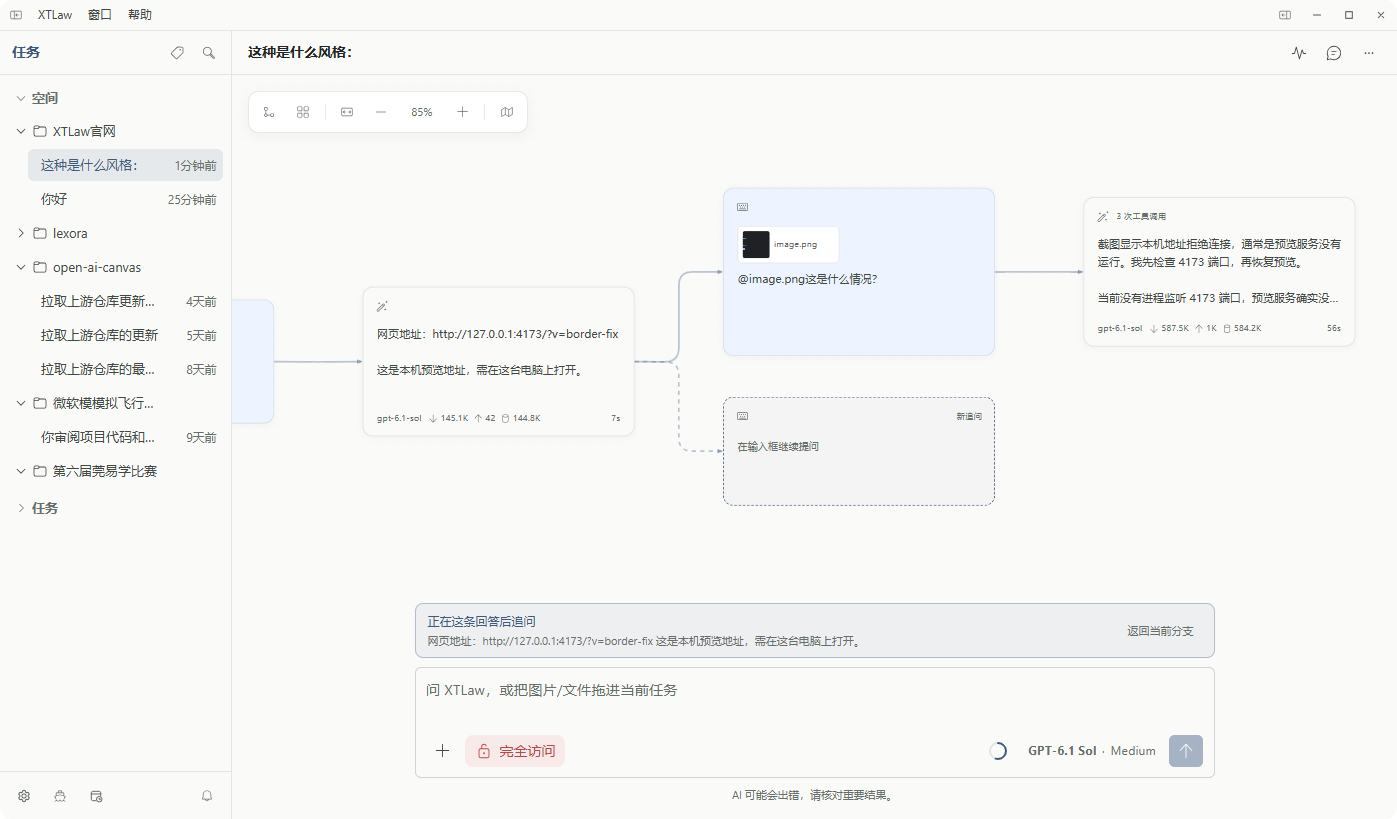Select the 3 次工具调用 answer node
This screenshot has width=1397, height=819.
pyautogui.click(x=1219, y=271)
